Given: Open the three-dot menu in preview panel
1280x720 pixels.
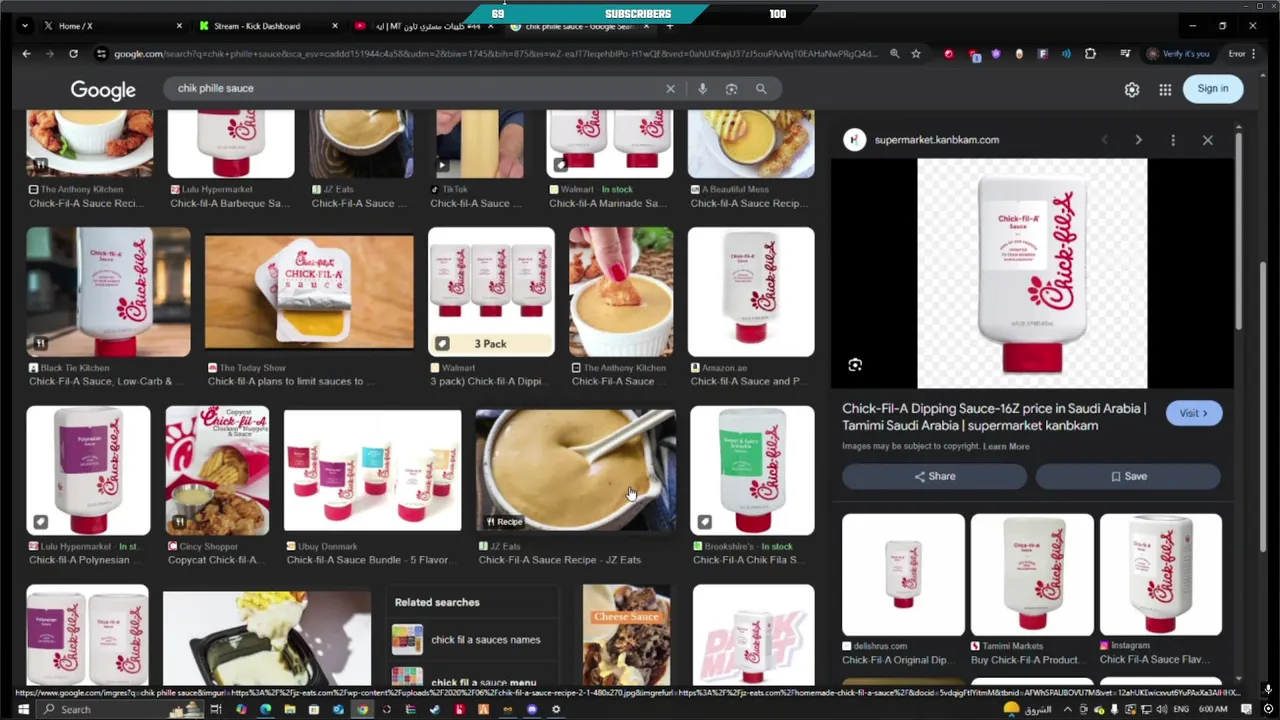Looking at the screenshot, I should (x=1173, y=140).
